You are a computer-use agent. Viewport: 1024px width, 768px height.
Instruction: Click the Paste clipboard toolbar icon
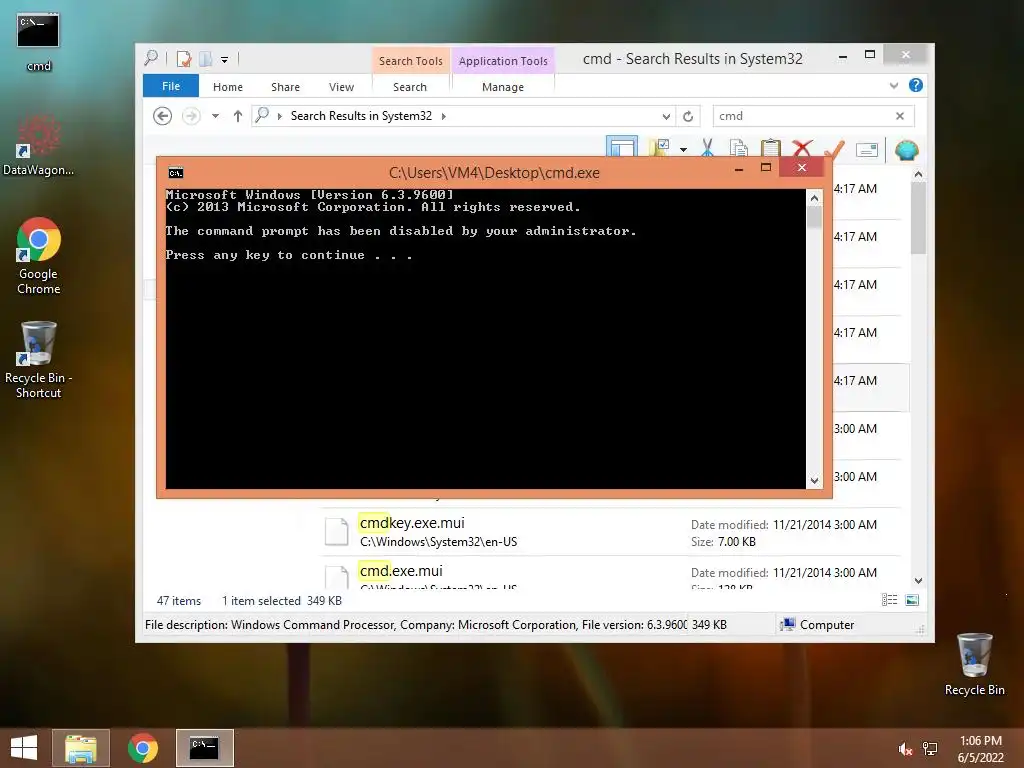[771, 148]
